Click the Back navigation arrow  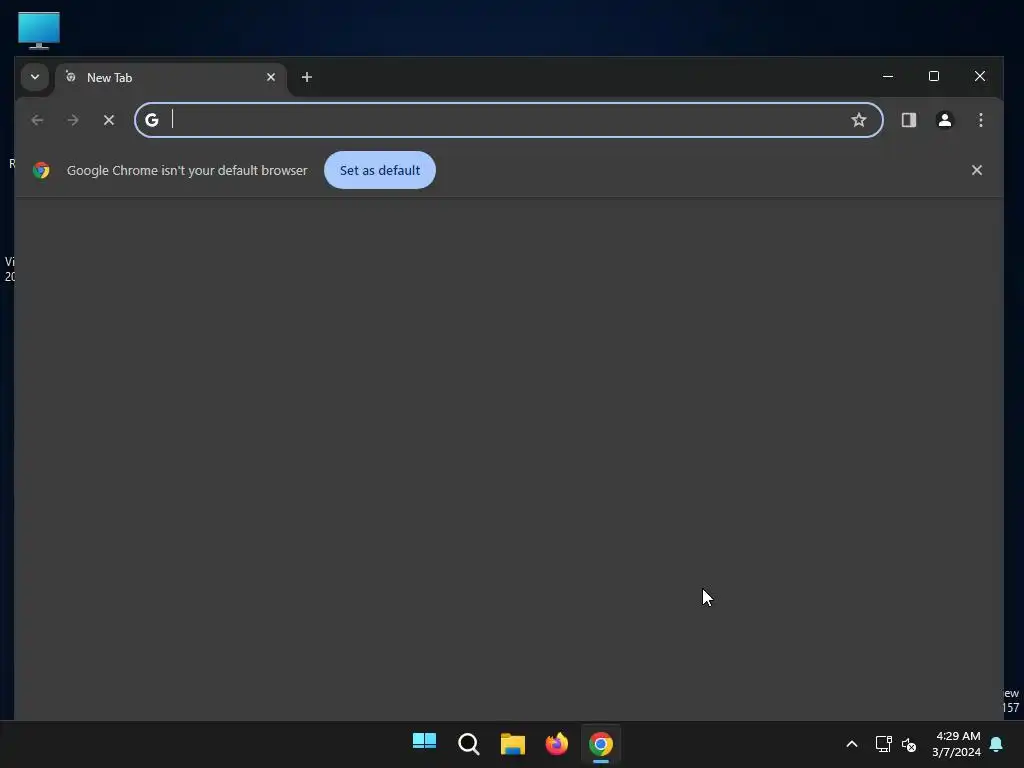click(37, 120)
